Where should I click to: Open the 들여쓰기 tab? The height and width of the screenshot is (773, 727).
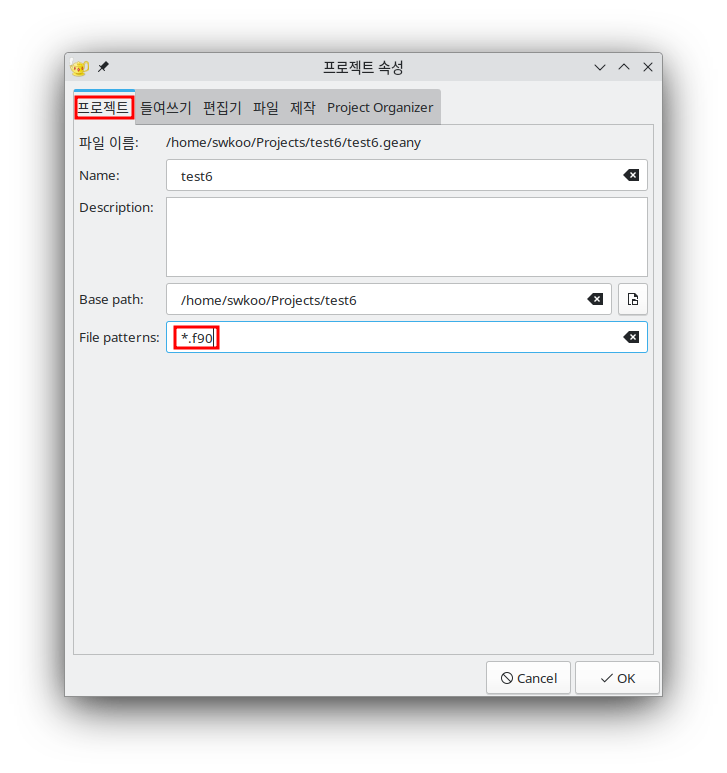(x=166, y=107)
